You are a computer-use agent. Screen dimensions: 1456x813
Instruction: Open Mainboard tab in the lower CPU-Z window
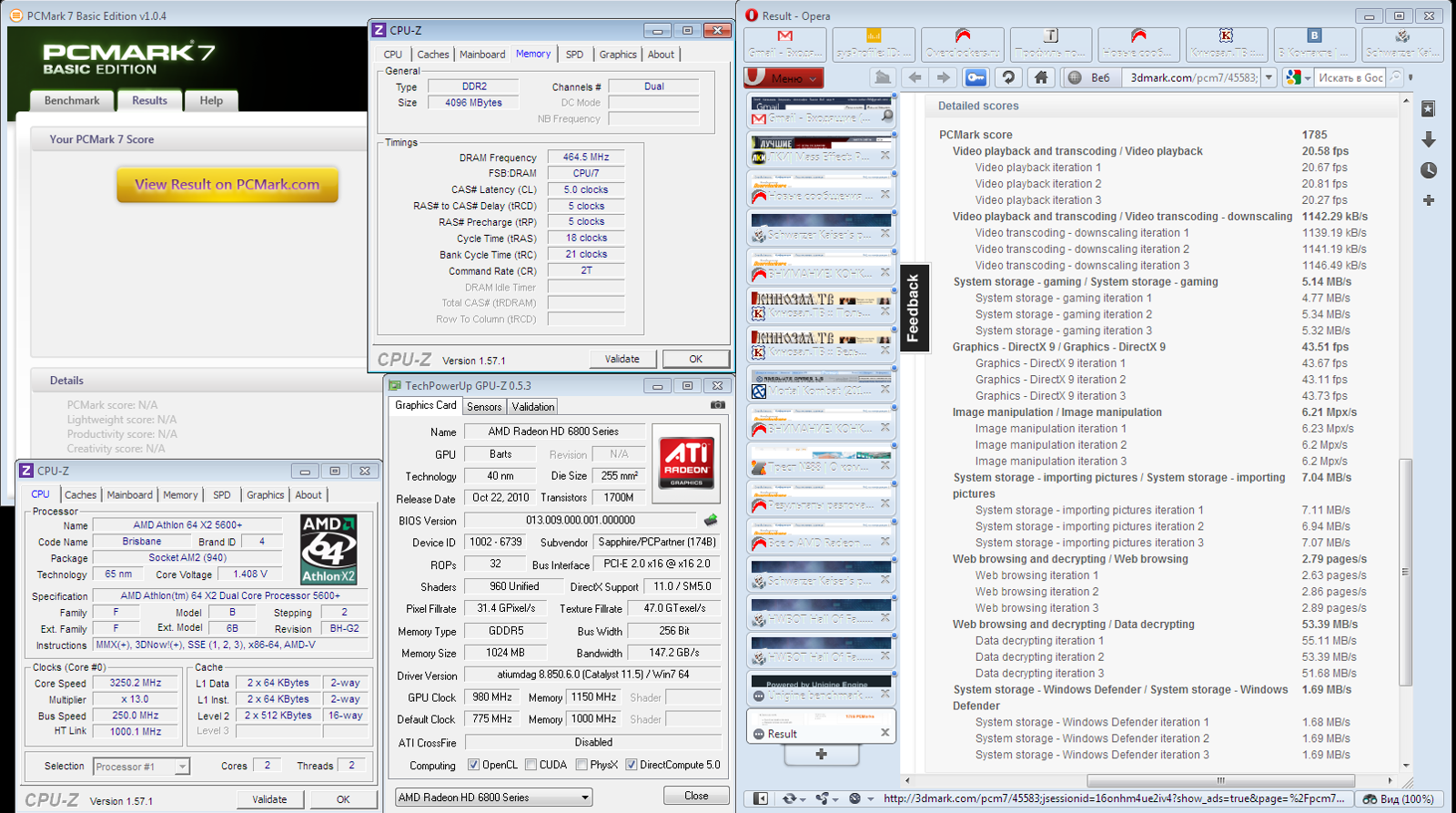[x=130, y=495]
